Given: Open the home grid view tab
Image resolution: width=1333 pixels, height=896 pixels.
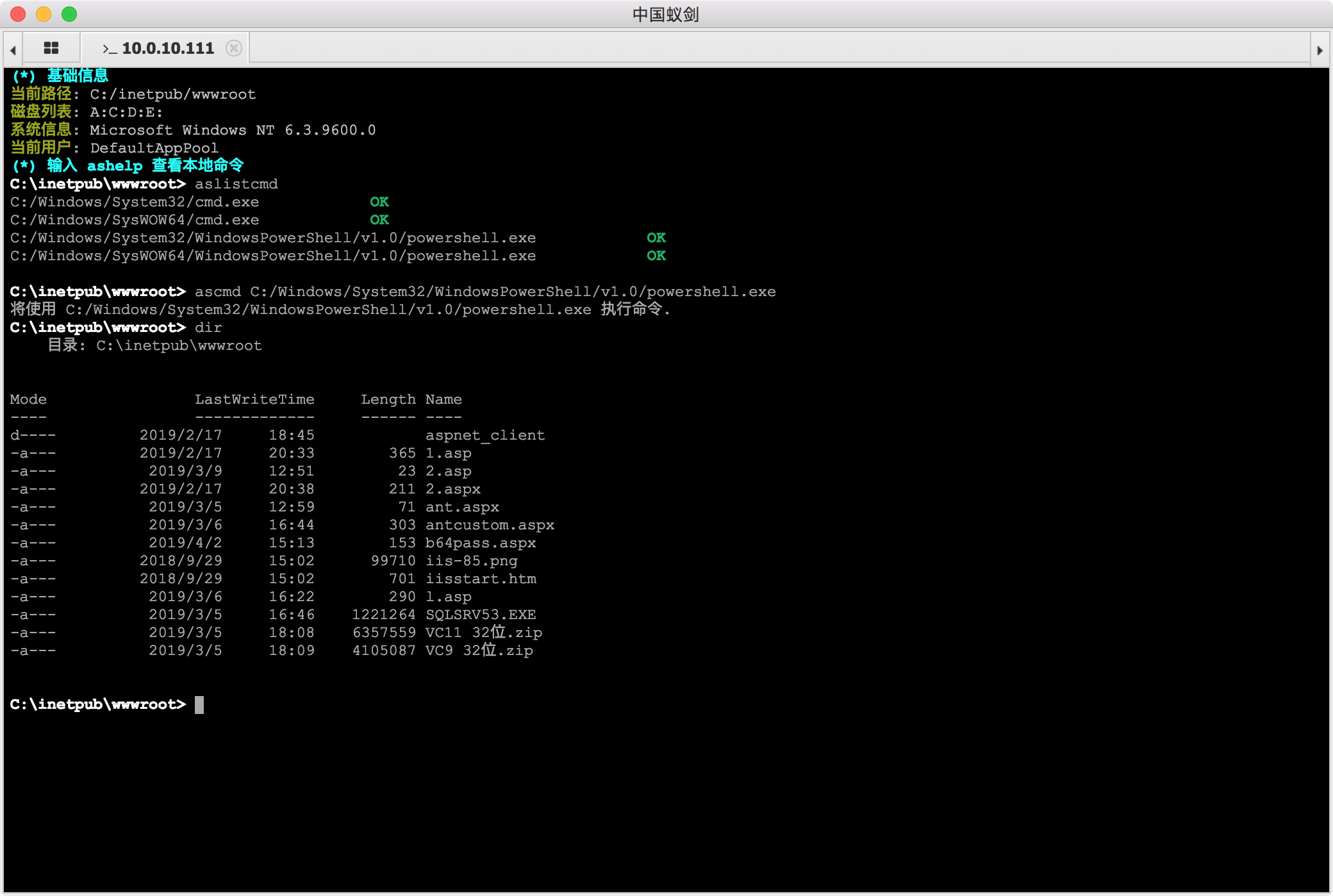Looking at the screenshot, I should pyautogui.click(x=51, y=48).
